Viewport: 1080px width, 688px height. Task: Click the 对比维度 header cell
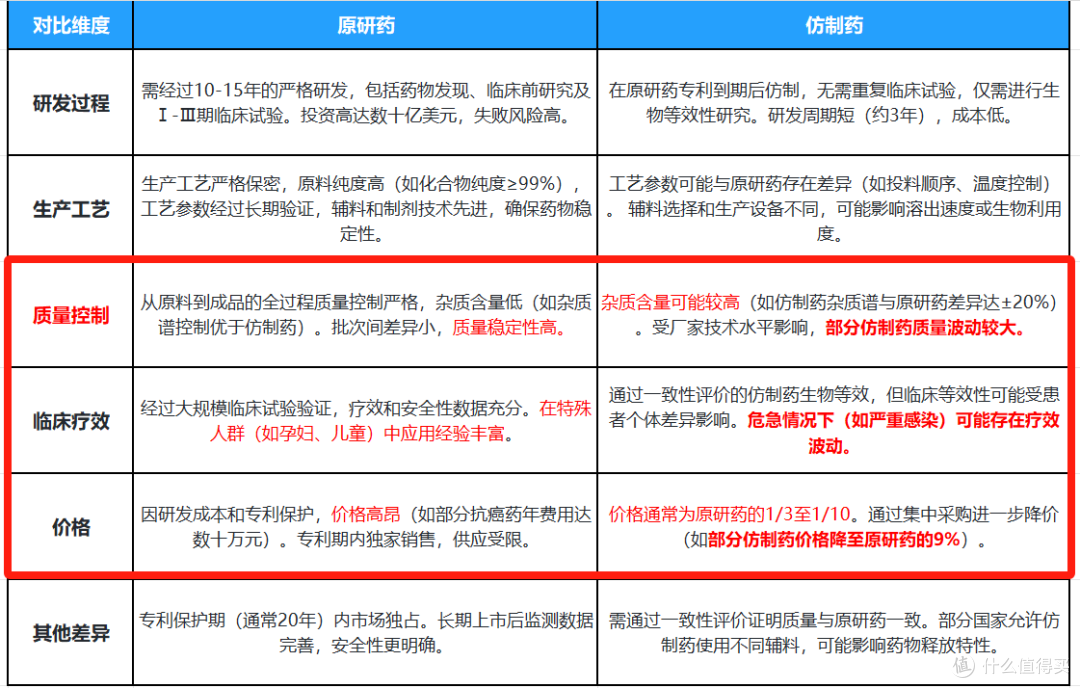pos(70,25)
